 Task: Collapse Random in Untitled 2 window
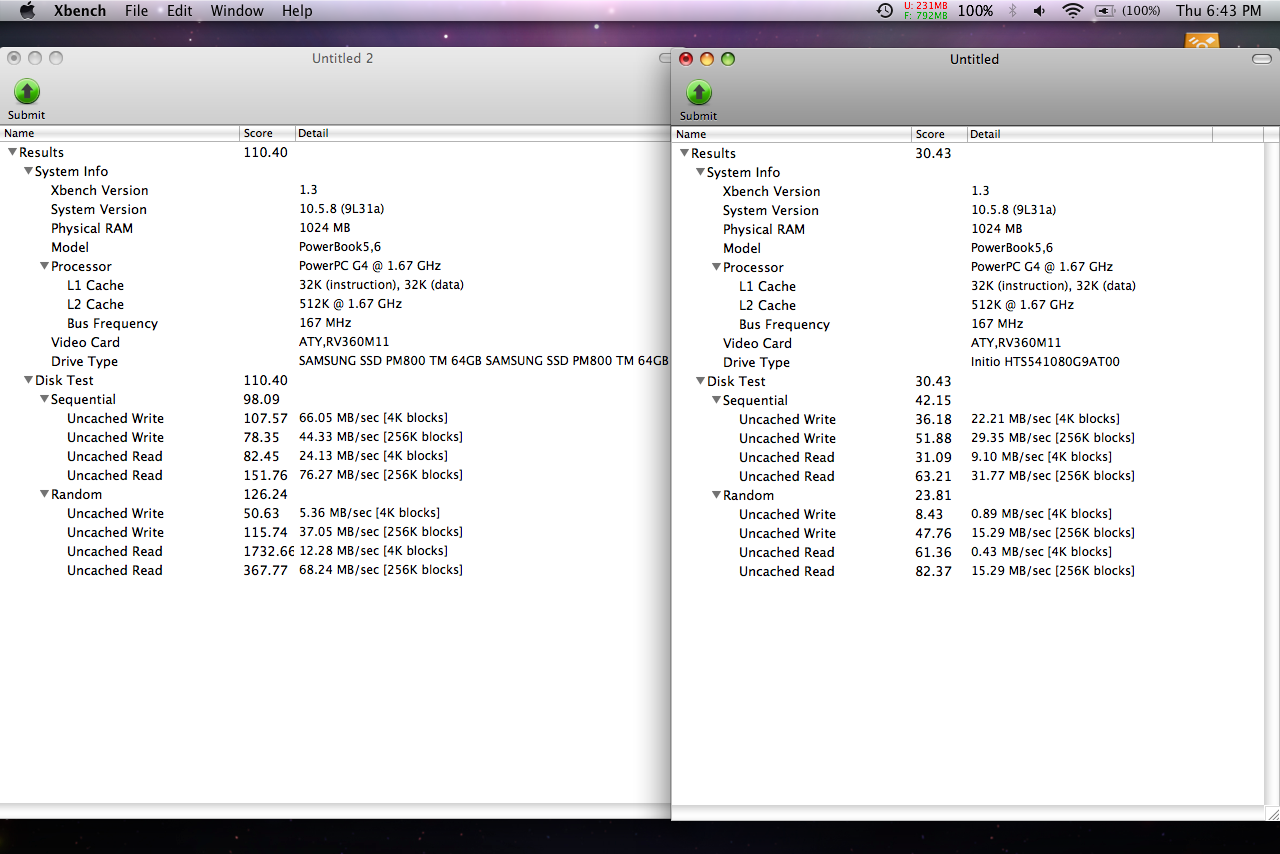tap(44, 494)
